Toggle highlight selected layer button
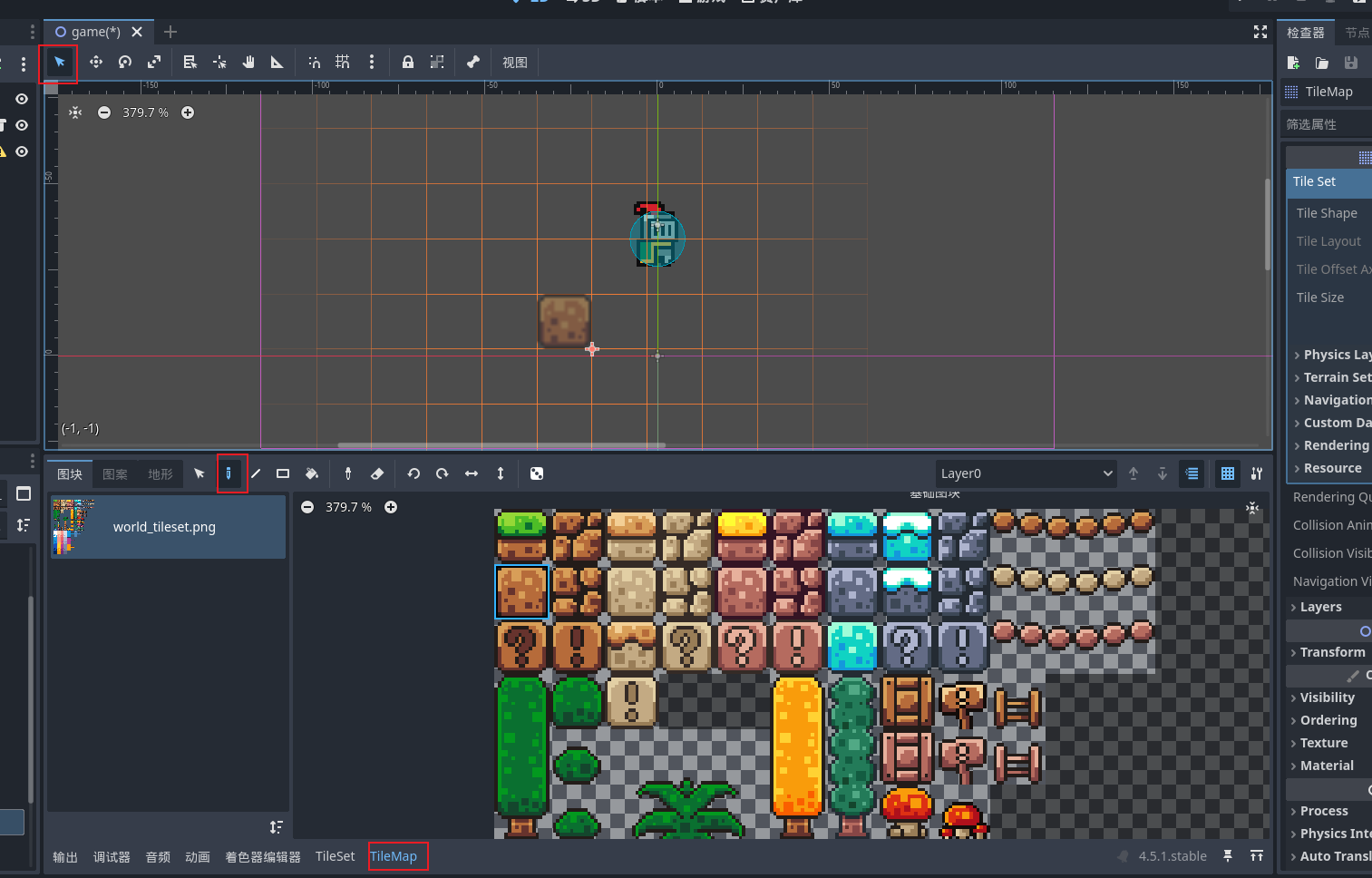This screenshot has height=878, width=1372. (1192, 473)
